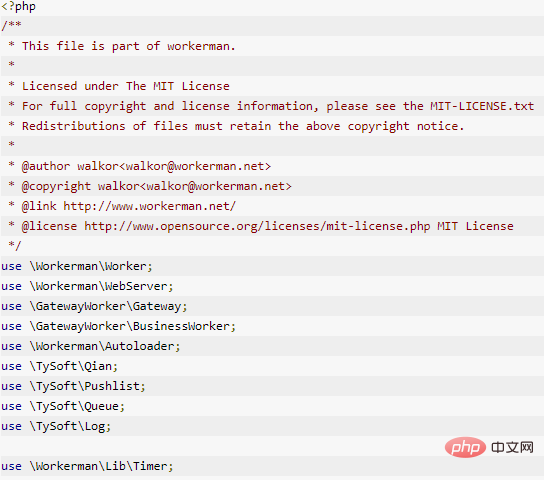Screen dimensions: 544x480
Task: Click the 'use \Workerman\Lib\Timer;' line
Action: pyautogui.click(x=87, y=466)
